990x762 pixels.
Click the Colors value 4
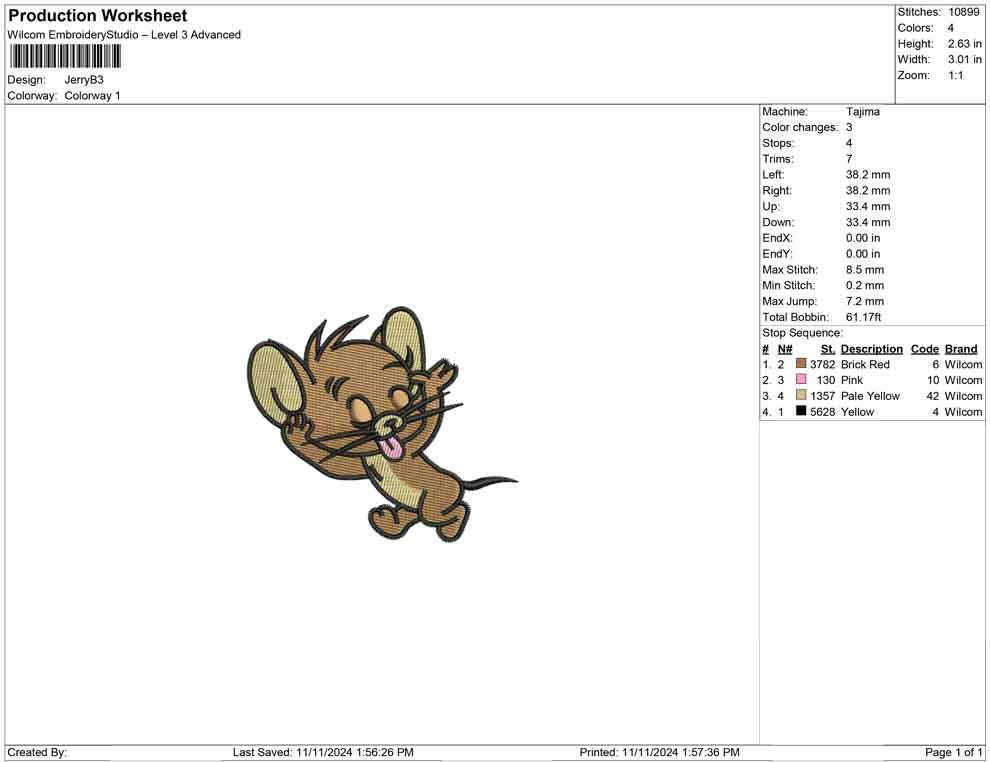950,28
